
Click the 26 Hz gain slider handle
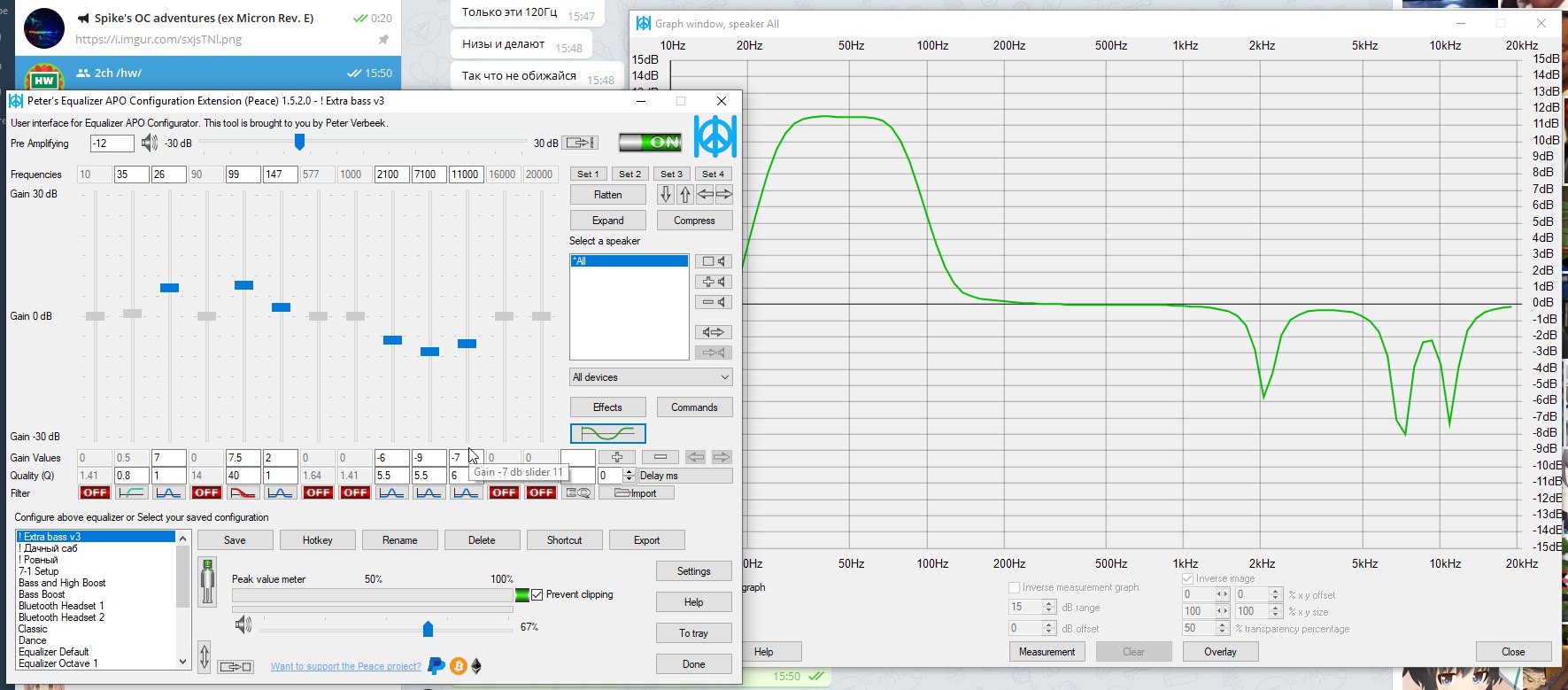pos(169,288)
